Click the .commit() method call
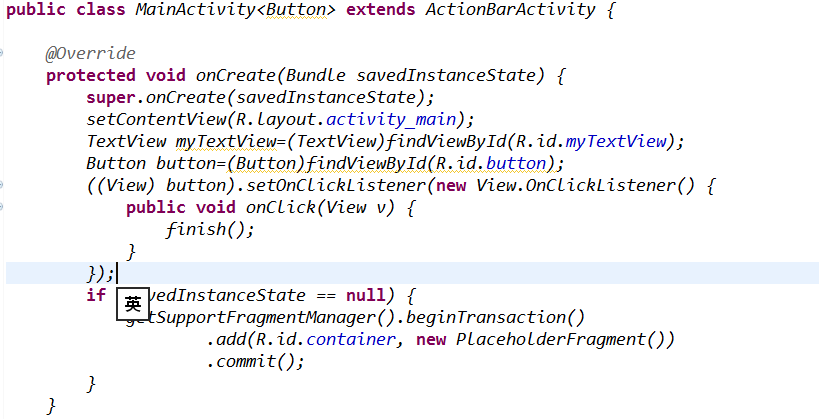Screen dimensions: 819x419 tap(254, 361)
